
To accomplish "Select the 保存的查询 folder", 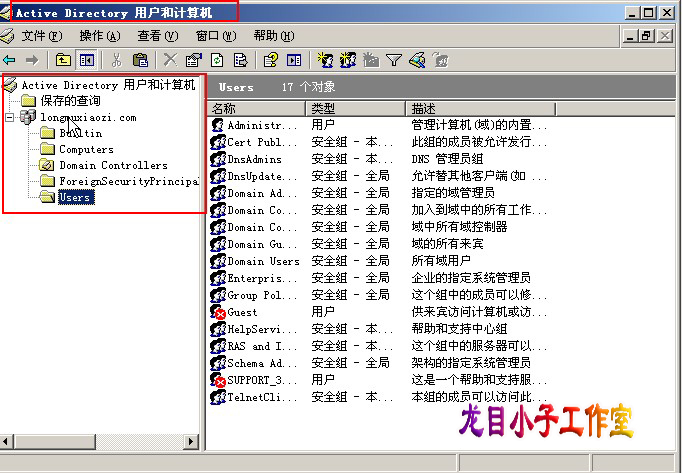I will [70, 101].
